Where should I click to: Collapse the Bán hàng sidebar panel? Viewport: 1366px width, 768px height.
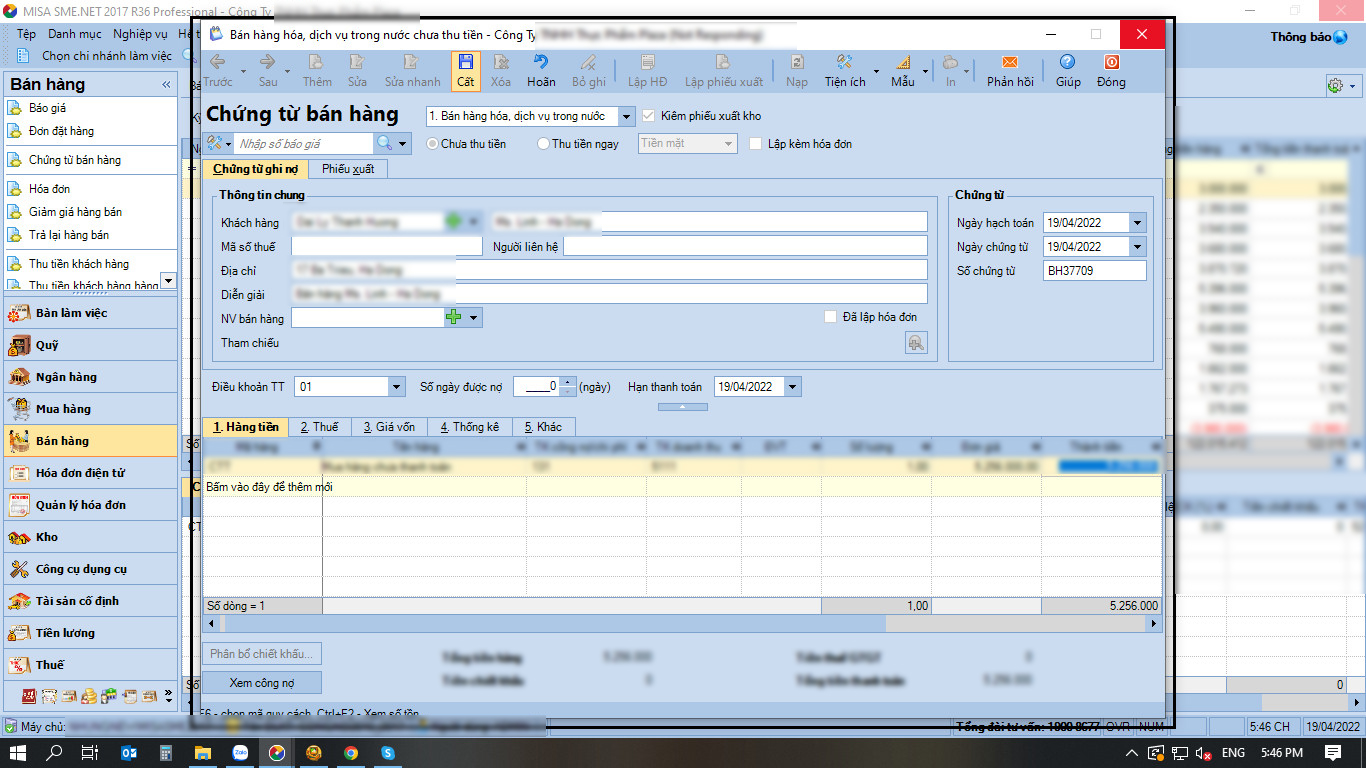(166, 85)
